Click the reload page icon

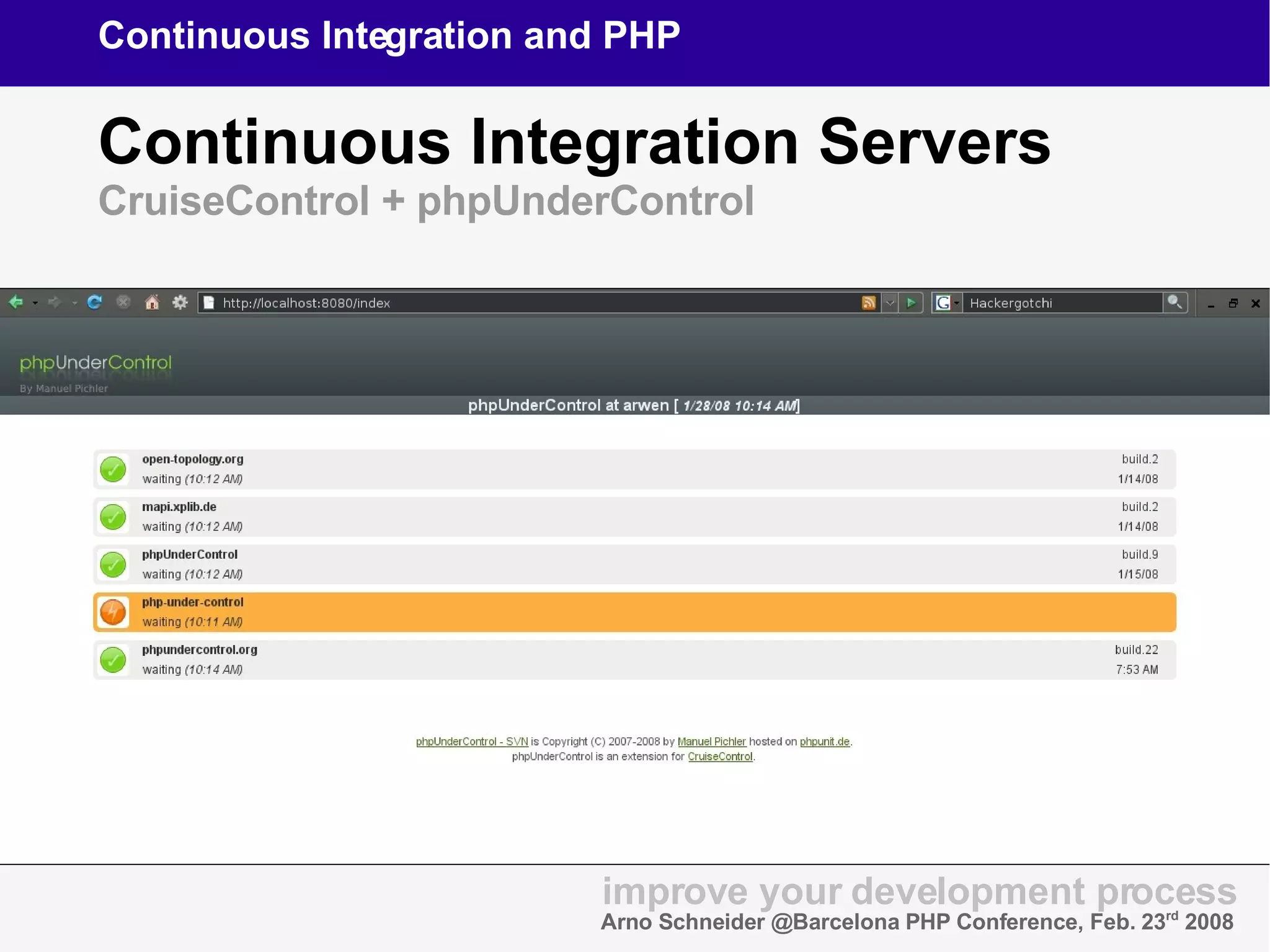(94, 302)
